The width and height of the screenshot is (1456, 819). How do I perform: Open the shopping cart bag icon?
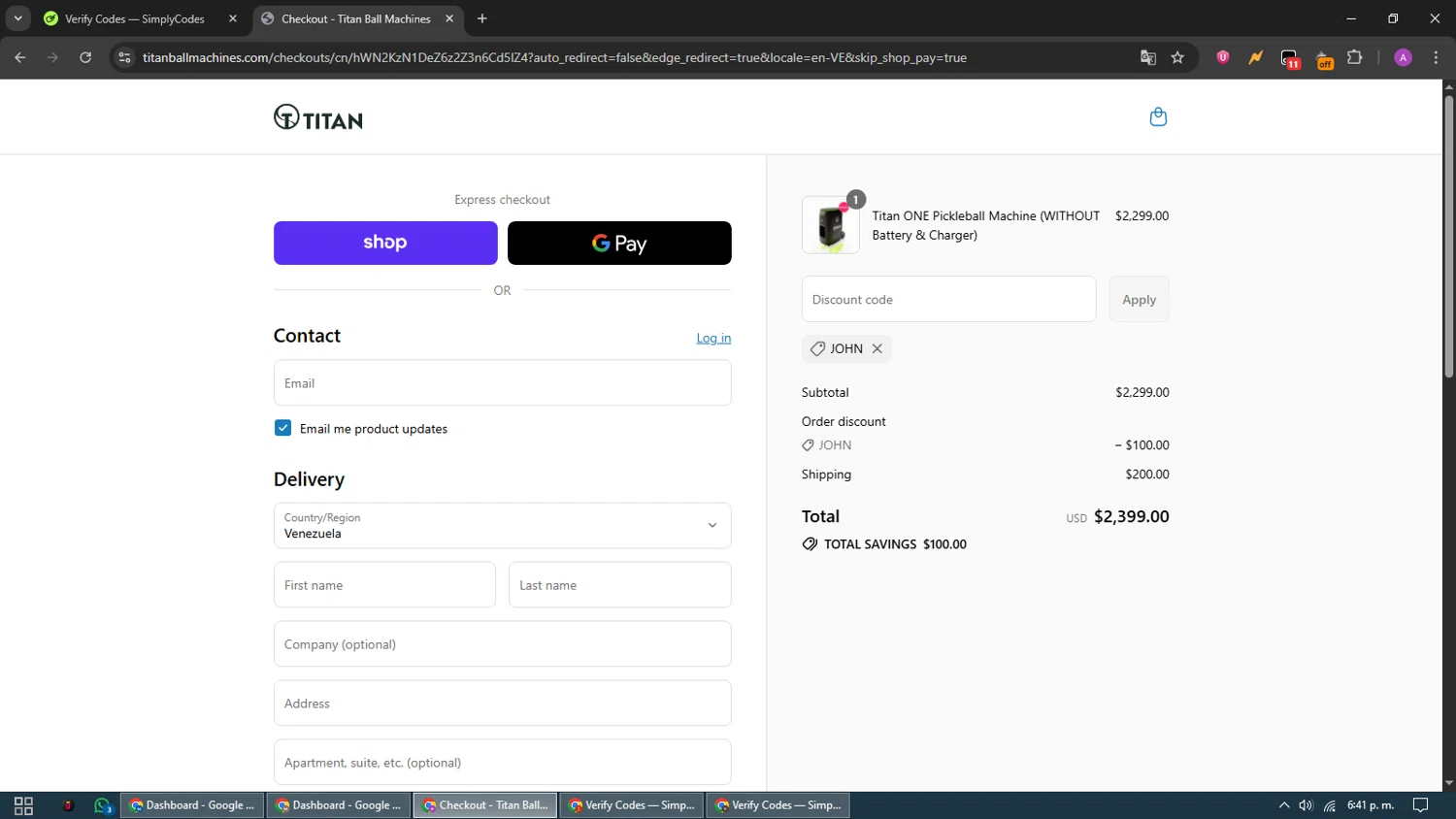(1158, 117)
